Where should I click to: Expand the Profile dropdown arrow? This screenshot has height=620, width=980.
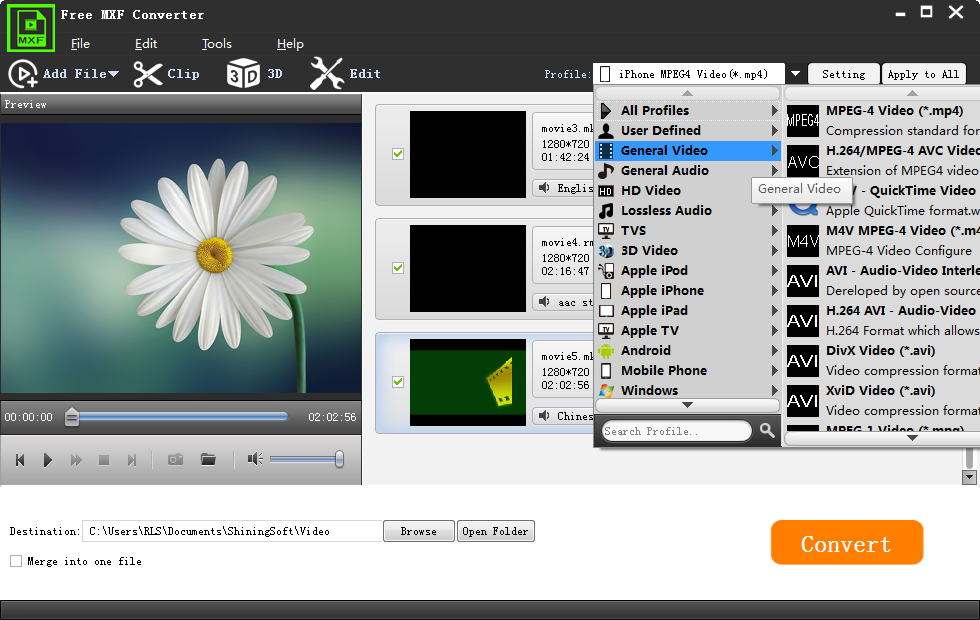(795, 74)
